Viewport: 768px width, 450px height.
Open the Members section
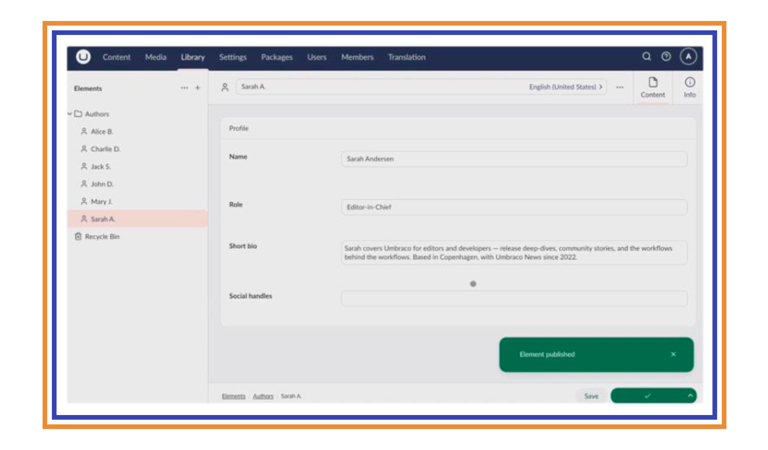tap(358, 57)
